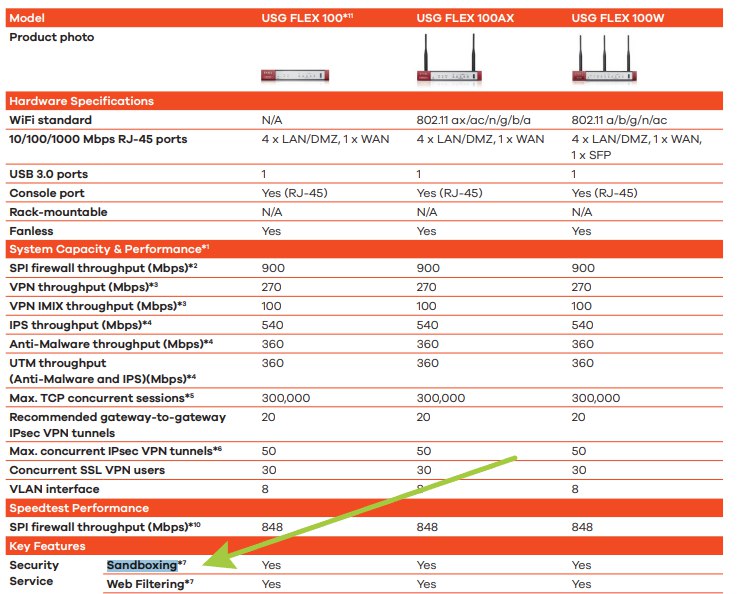This screenshot has width=747, height=594.
Task: Click the USG FLEX 100W product photo
Action: (x=604, y=59)
